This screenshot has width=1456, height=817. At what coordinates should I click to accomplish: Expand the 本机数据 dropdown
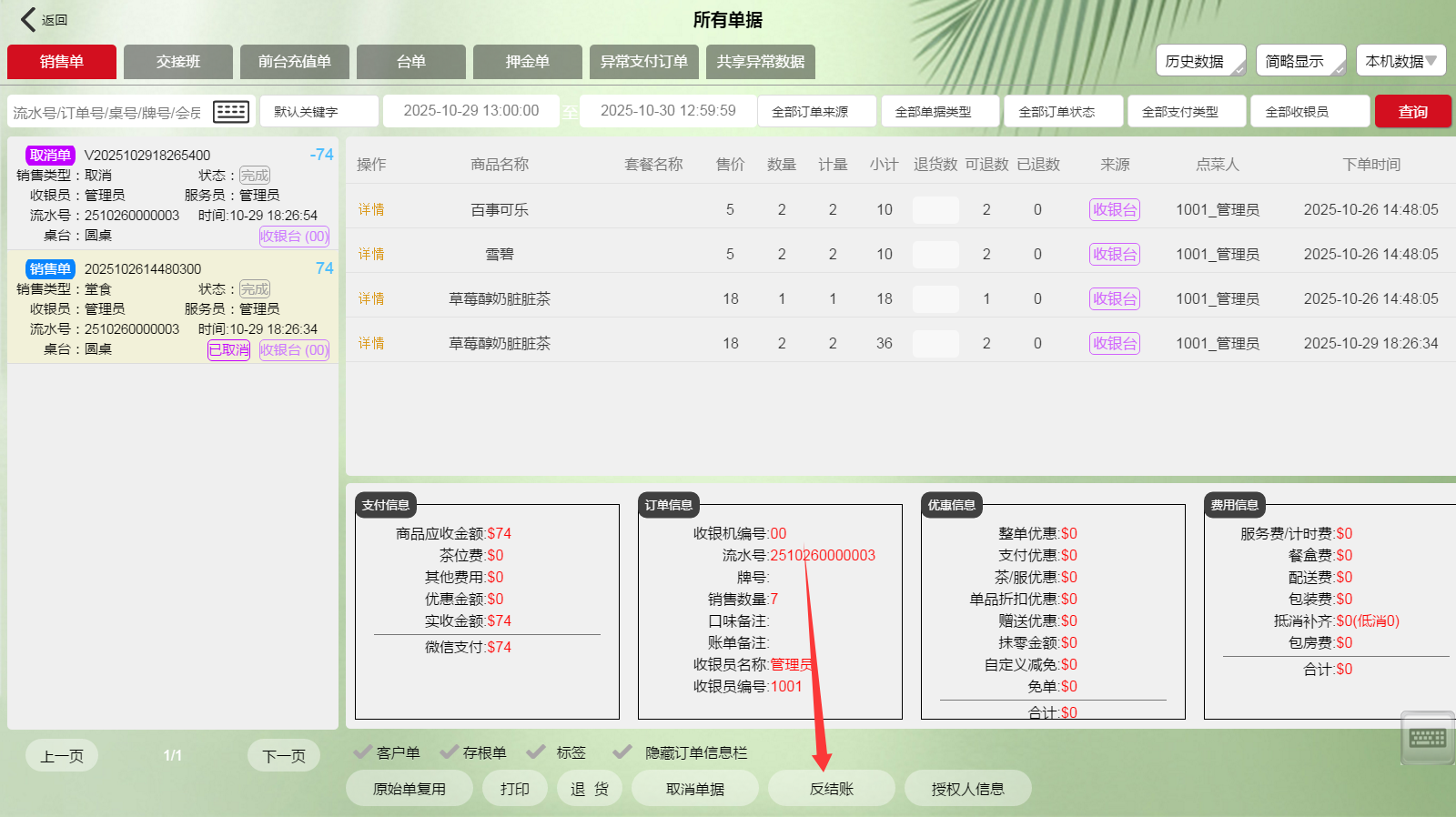1400,61
